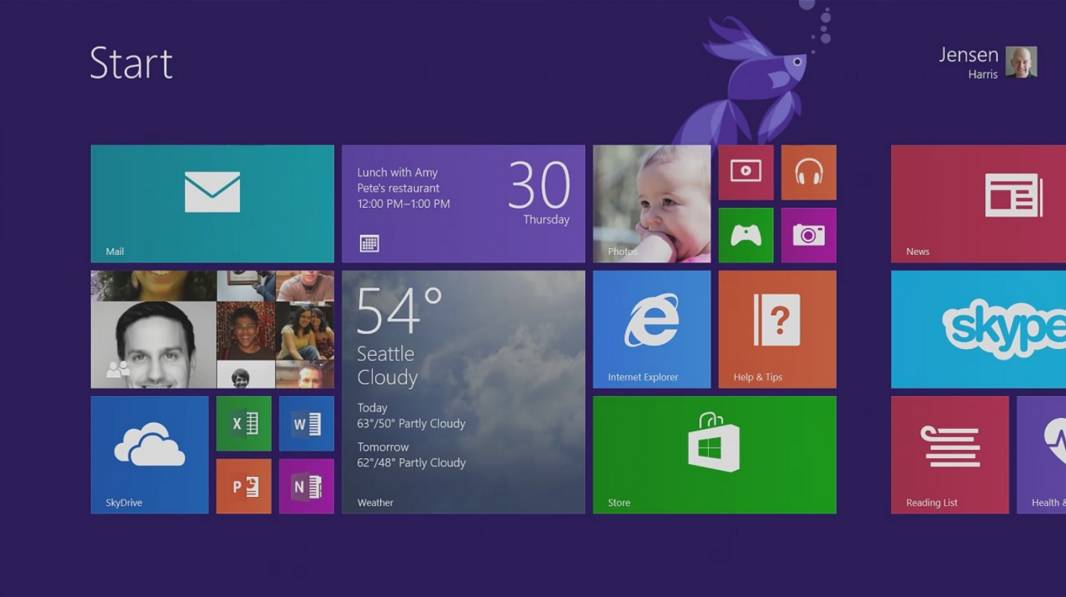Launch the Music headphones tile
The height and width of the screenshot is (597, 1066).
click(808, 172)
